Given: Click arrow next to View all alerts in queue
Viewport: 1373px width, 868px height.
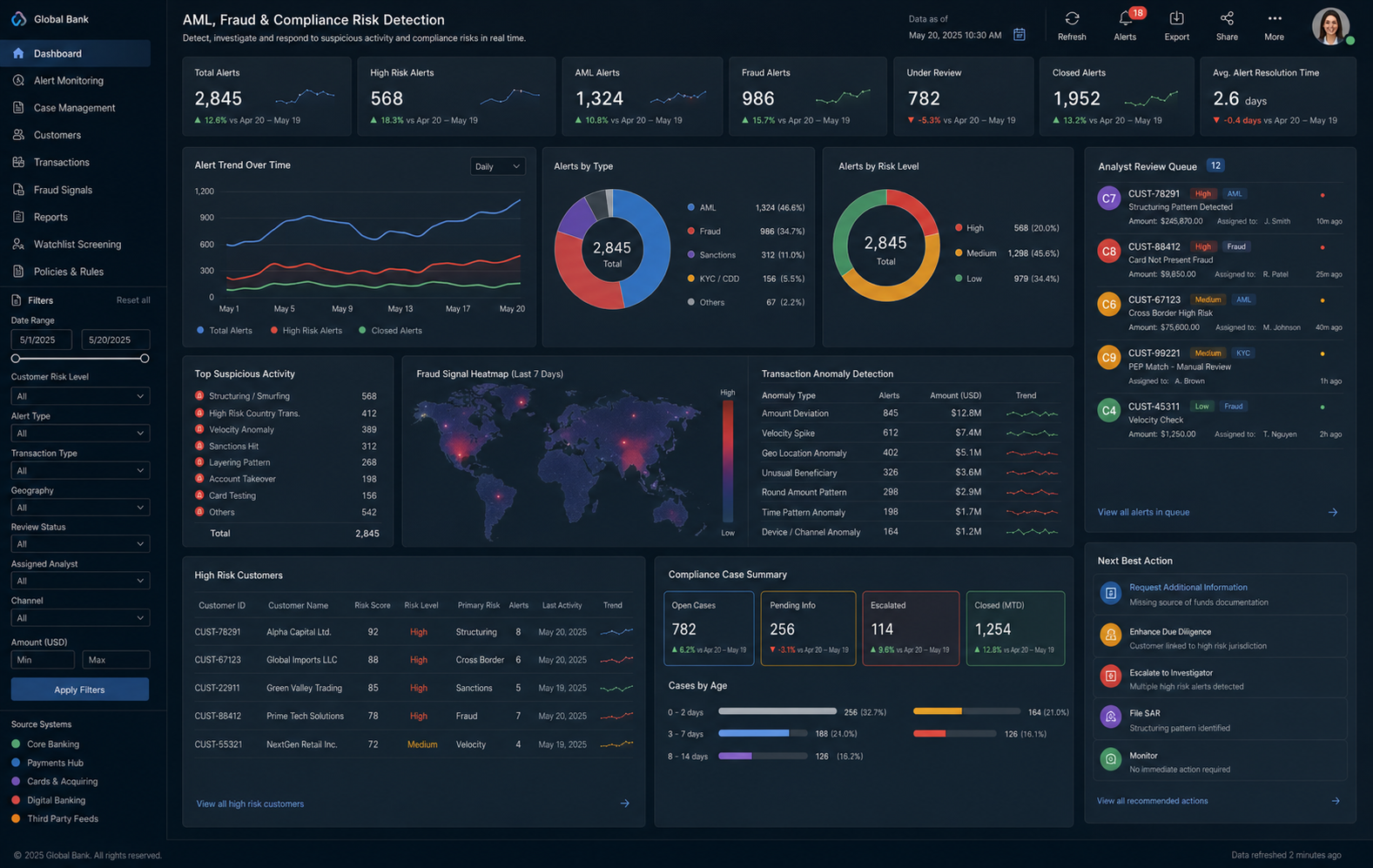Looking at the screenshot, I should pos(1332,513).
